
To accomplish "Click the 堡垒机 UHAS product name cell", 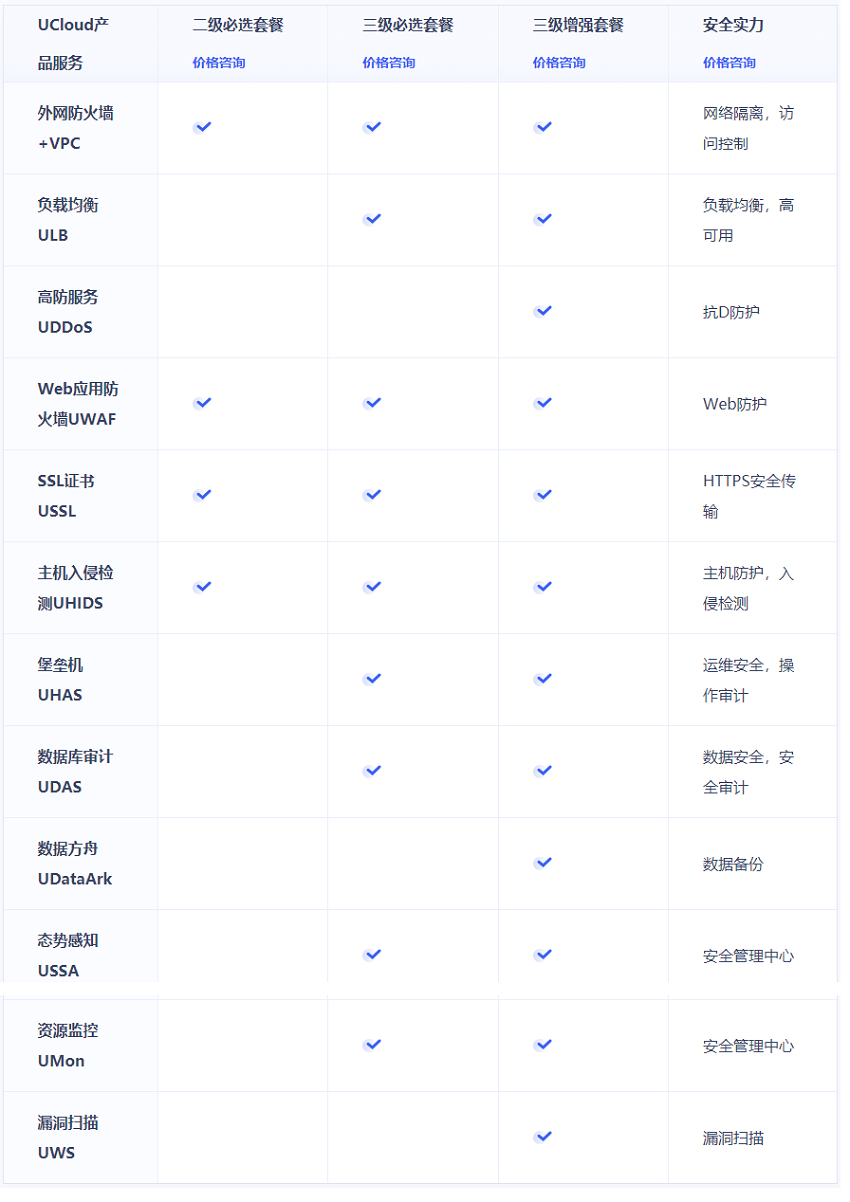I will pos(79,680).
